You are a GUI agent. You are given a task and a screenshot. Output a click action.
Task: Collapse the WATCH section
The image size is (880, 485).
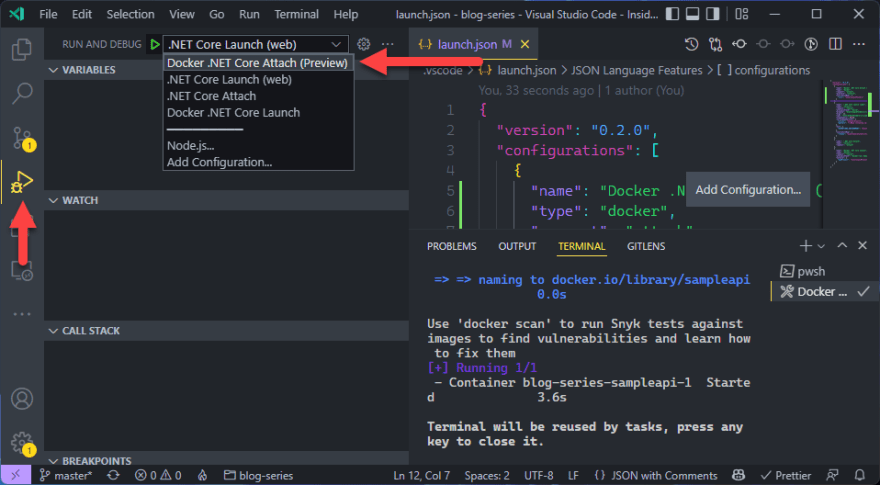[226, 200]
